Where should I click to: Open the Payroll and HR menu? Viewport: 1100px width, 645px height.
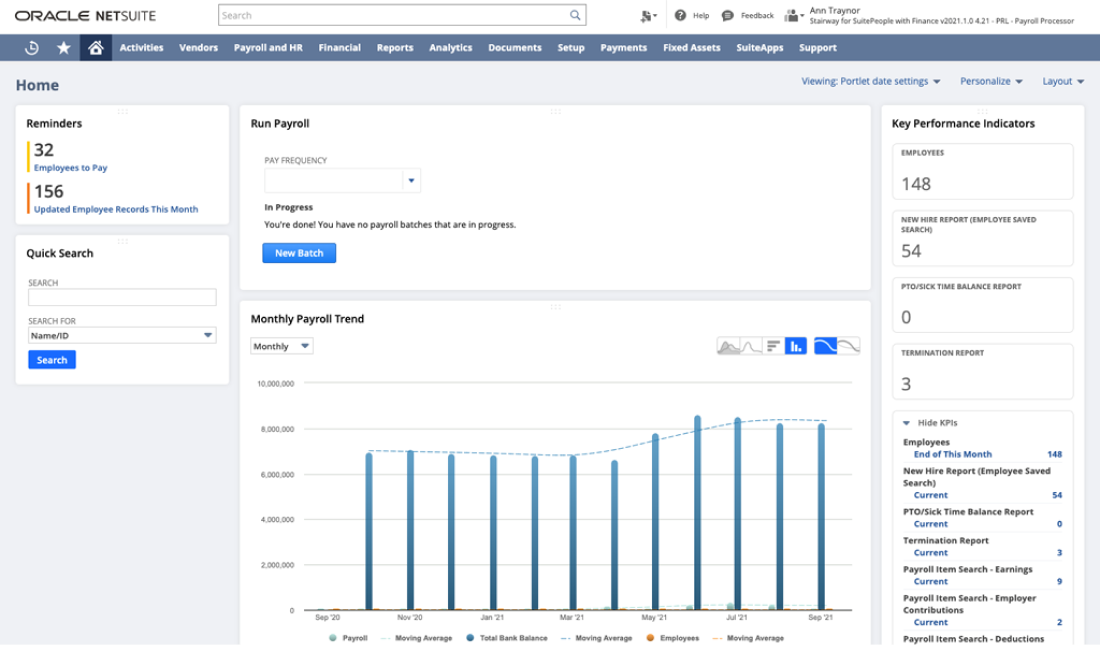point(268,48)
